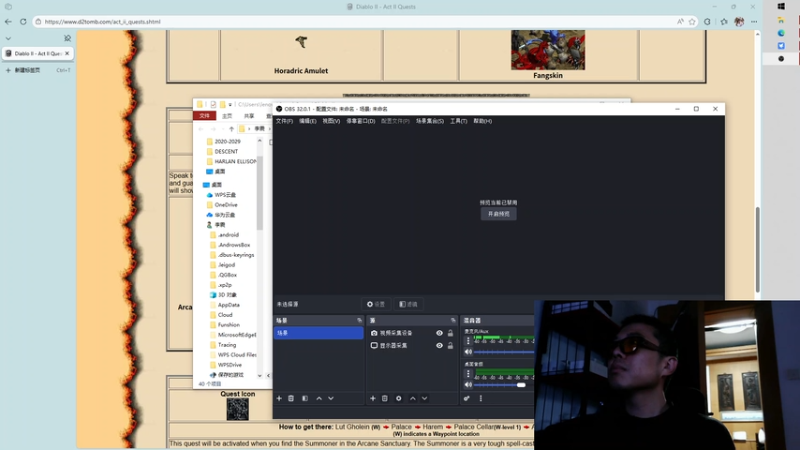Open the OBS Docks menu

click(361, 121)
